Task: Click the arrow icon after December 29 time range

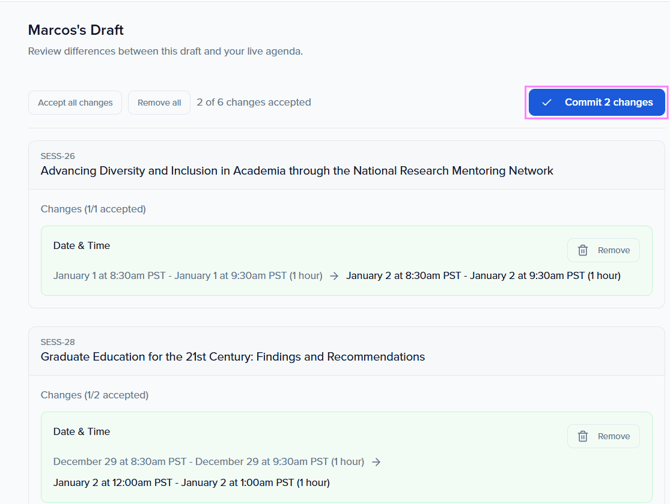Action: [x=376, y=462]
